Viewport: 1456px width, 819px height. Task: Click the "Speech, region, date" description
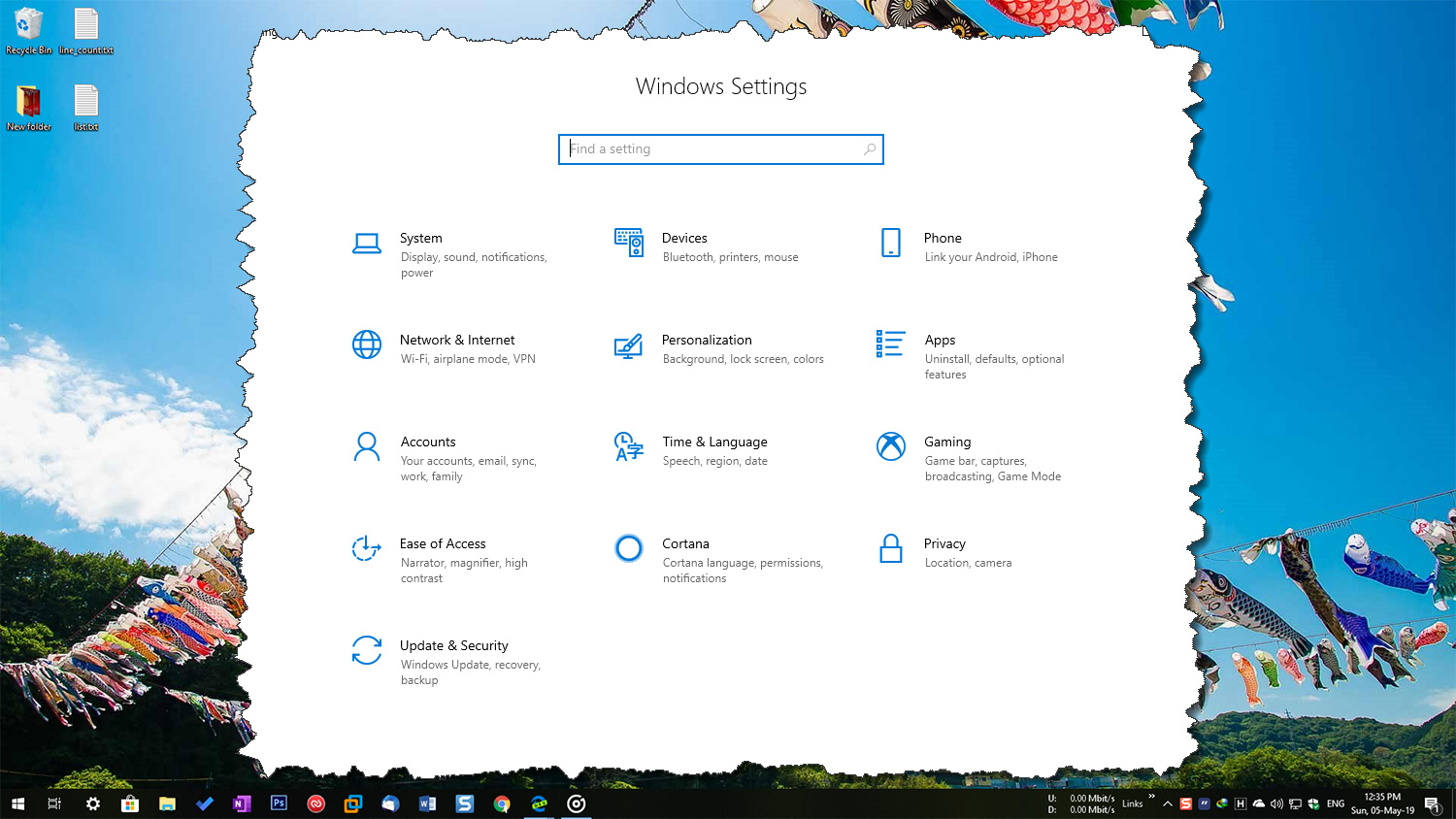(715, 461)
